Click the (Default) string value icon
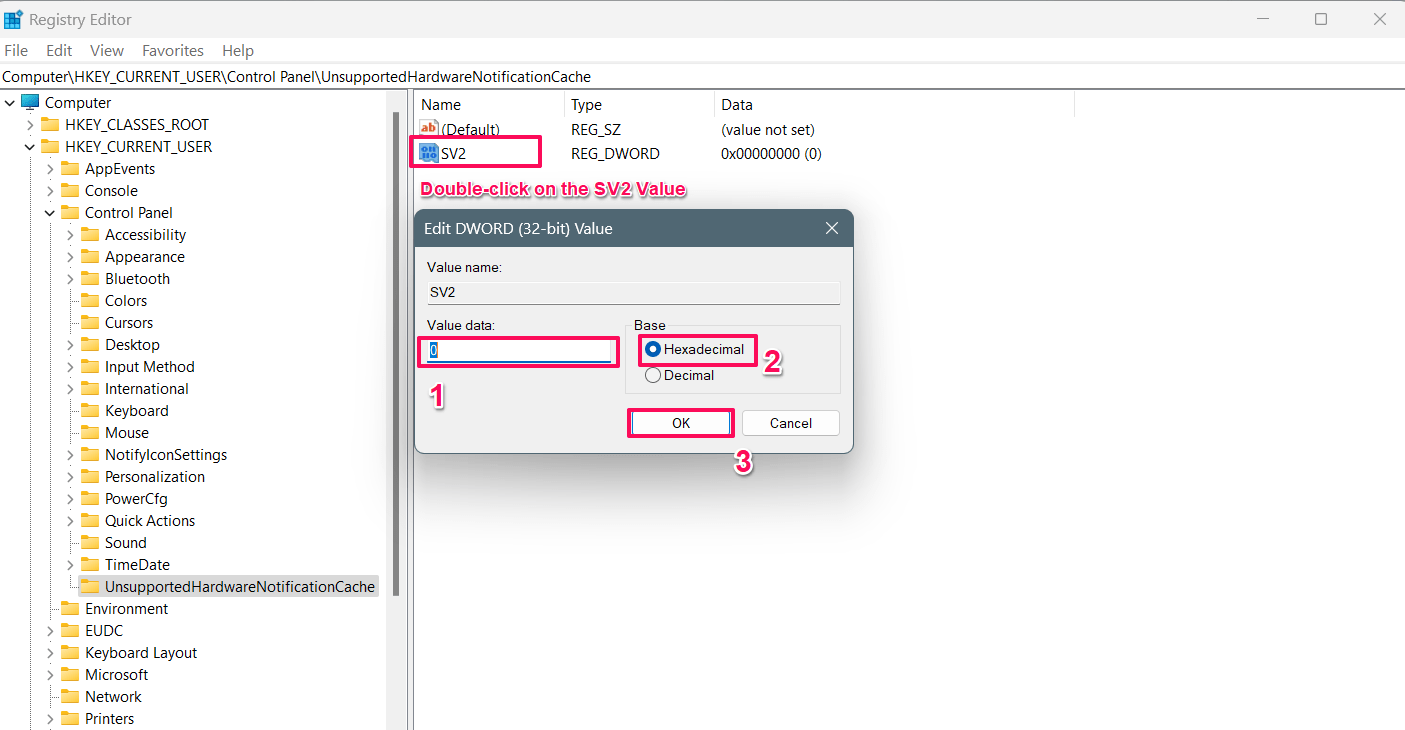1405x730 pixels. click(429, 129)
